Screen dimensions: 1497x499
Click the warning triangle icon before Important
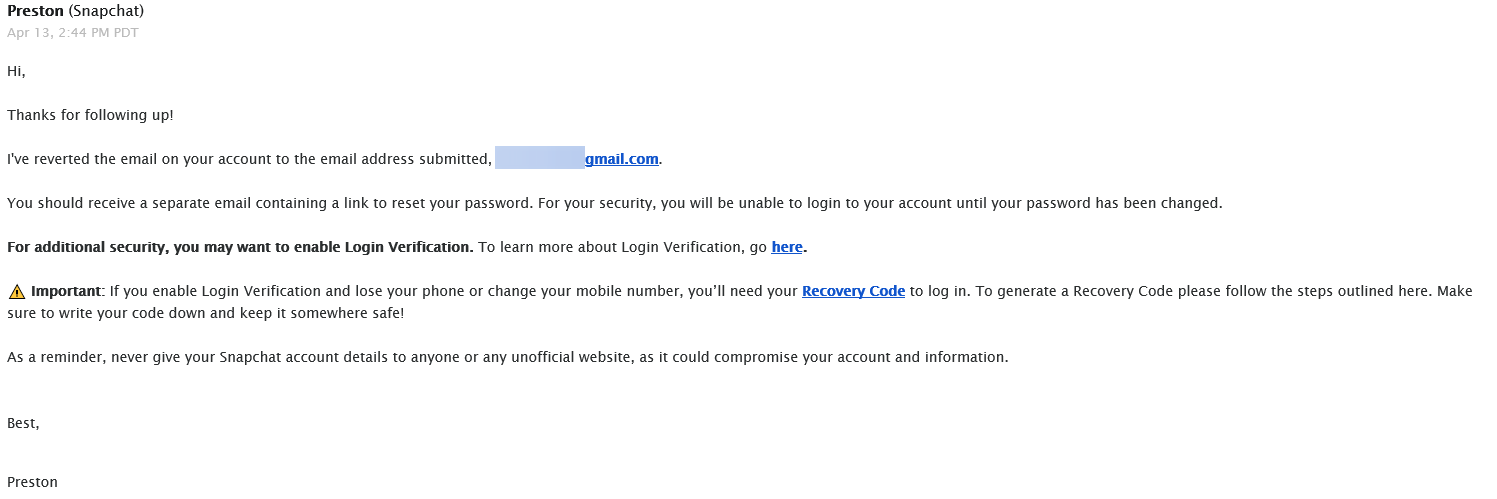tap(17, 292)
